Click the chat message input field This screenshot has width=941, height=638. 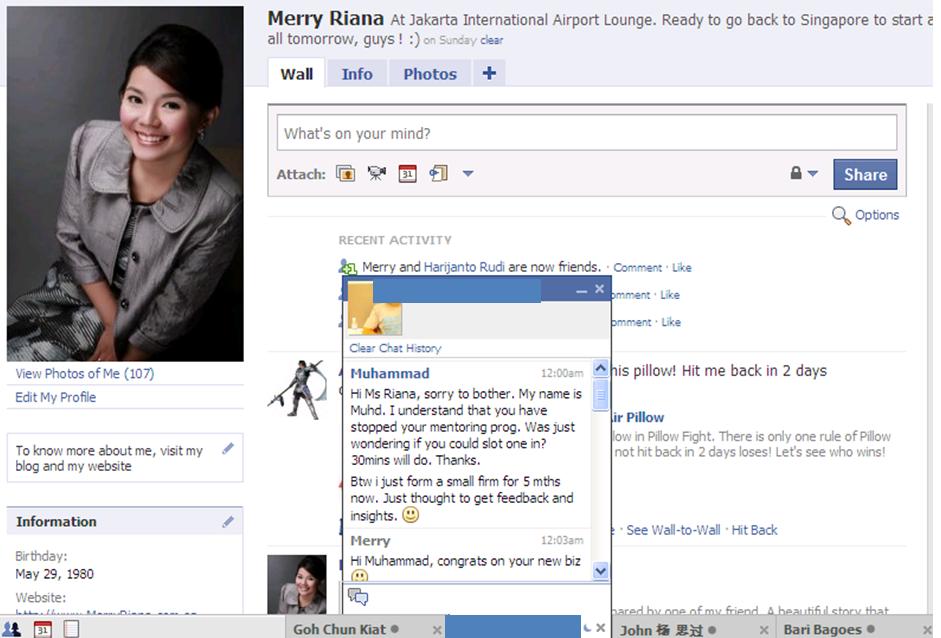(x=476, y=598)
